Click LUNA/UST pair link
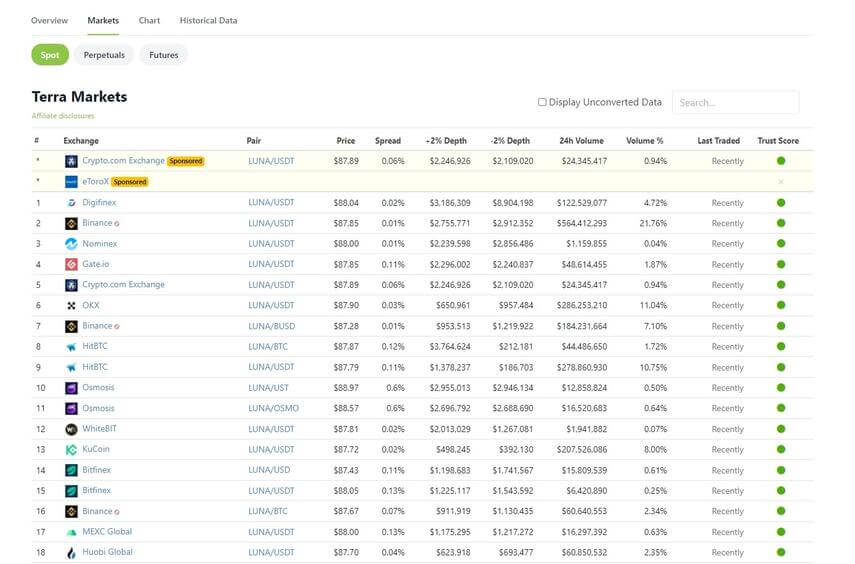Screen dimensions: 855x564 coord(268,388)
